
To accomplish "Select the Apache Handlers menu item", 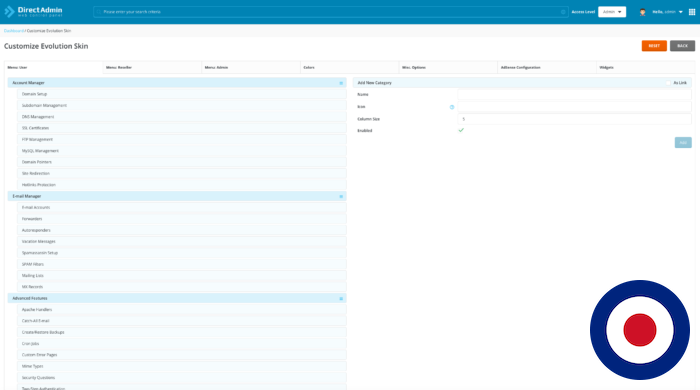I will pos(182,310).
